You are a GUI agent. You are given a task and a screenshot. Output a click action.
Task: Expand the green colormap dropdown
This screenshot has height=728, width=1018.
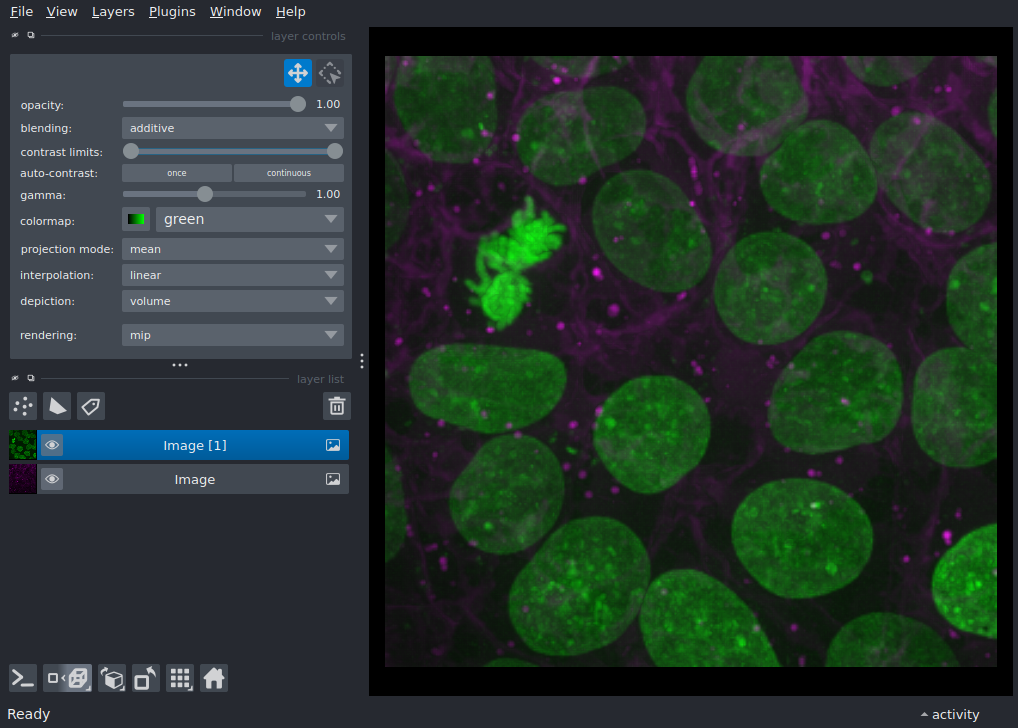(x=249, y=219)
